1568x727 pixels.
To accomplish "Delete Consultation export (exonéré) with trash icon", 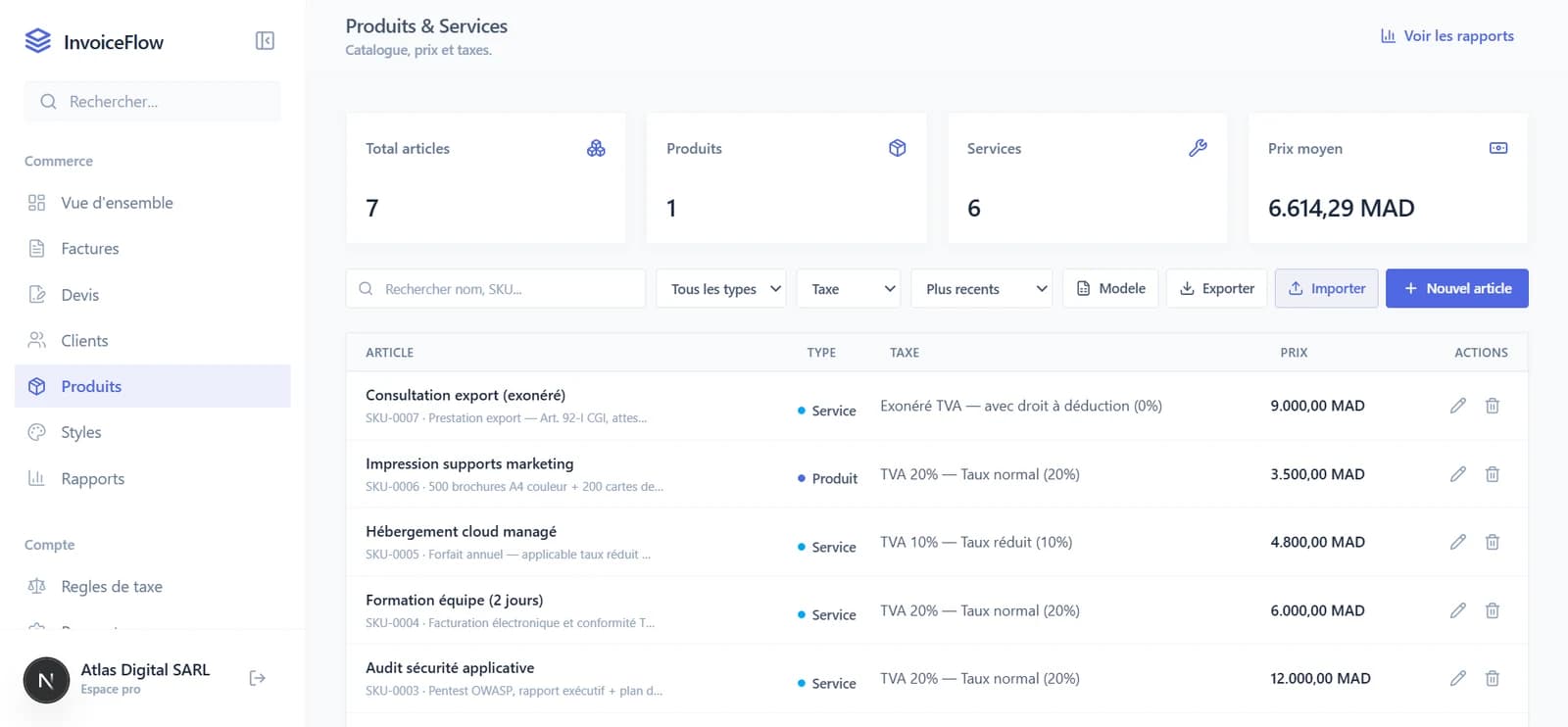I will [x=1493, y=406].
